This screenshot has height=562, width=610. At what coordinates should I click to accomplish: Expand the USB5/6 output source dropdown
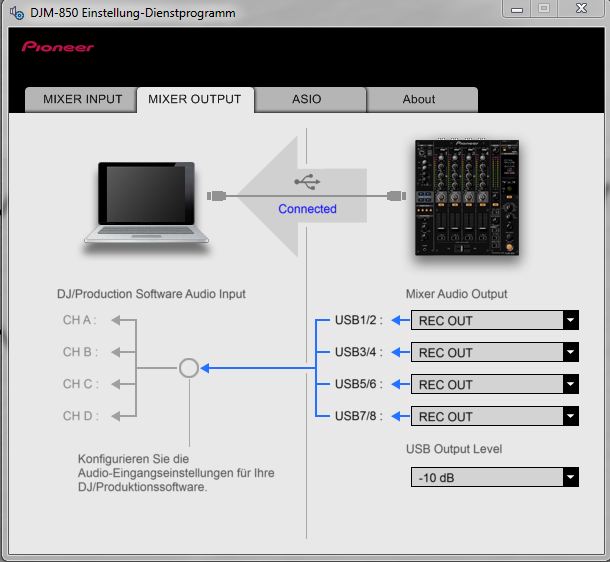point(494,384)
